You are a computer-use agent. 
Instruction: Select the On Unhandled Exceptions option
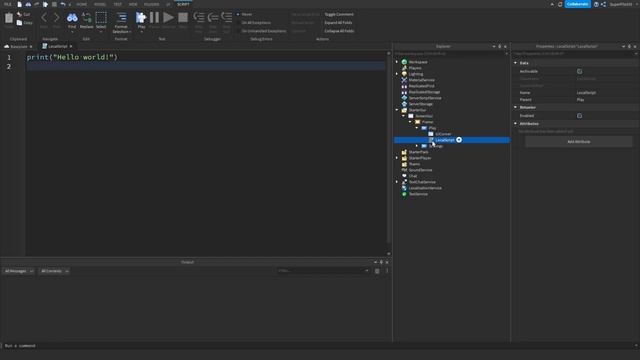click(x=261, y=31)
